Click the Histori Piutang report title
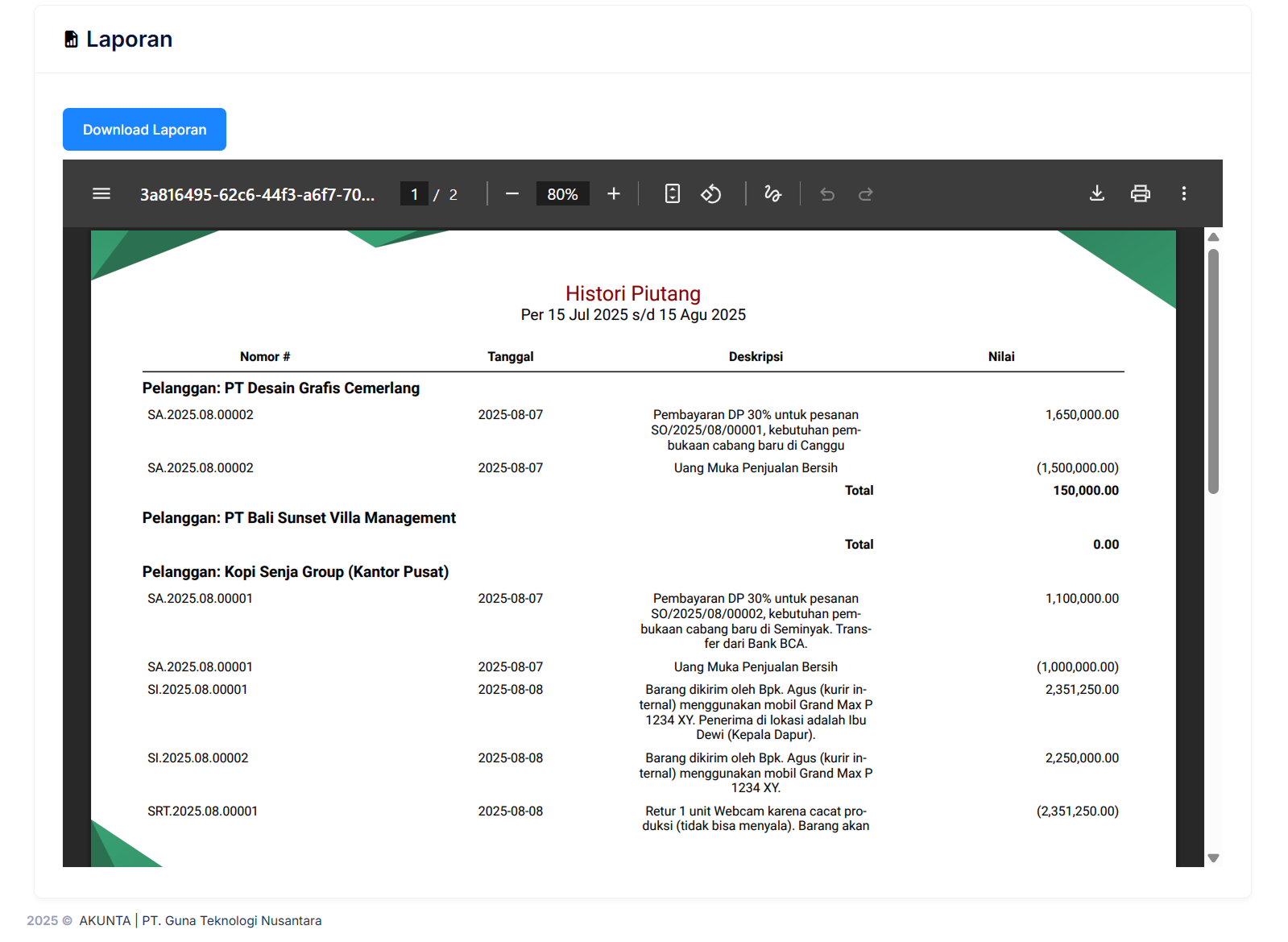Viewport: 1288px width, 942px height. 632,293
